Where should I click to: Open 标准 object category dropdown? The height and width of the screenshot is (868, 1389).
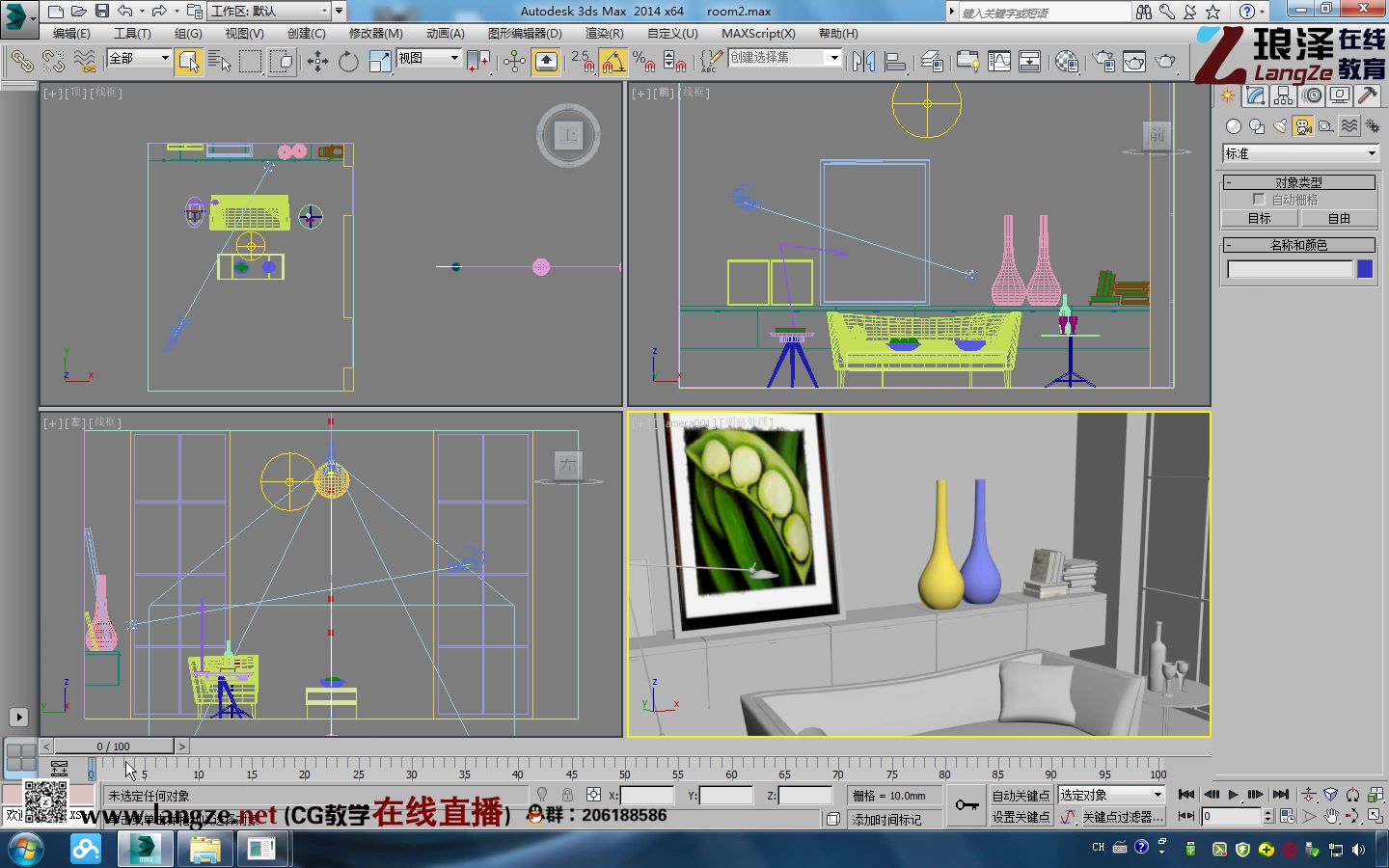(1300, 153)
